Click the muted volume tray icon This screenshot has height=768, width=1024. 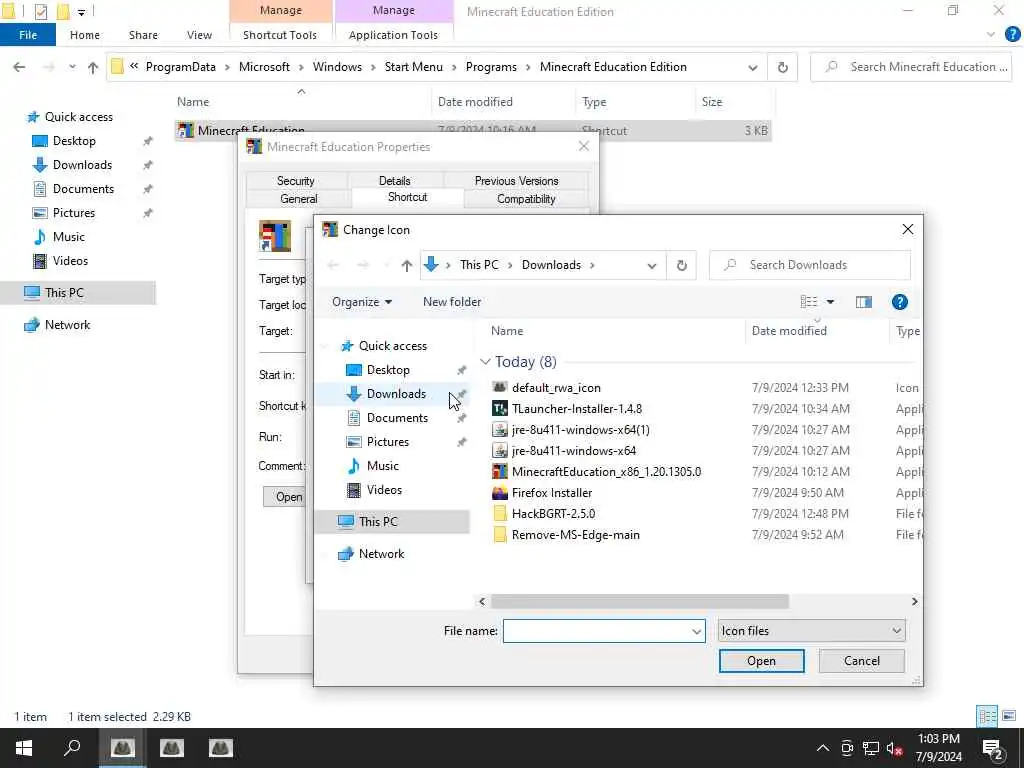point(895,748)
